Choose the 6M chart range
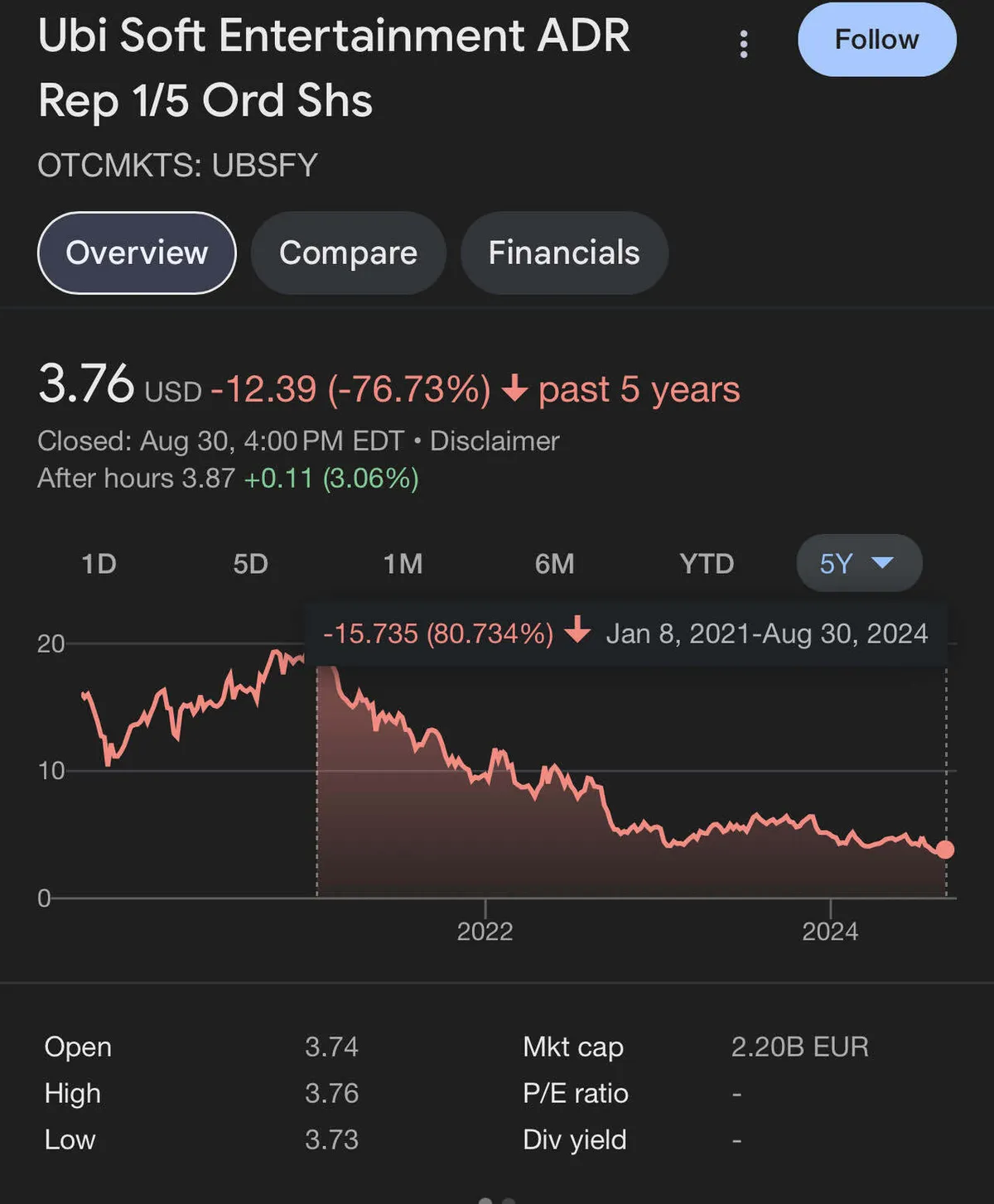 point(554,564)
